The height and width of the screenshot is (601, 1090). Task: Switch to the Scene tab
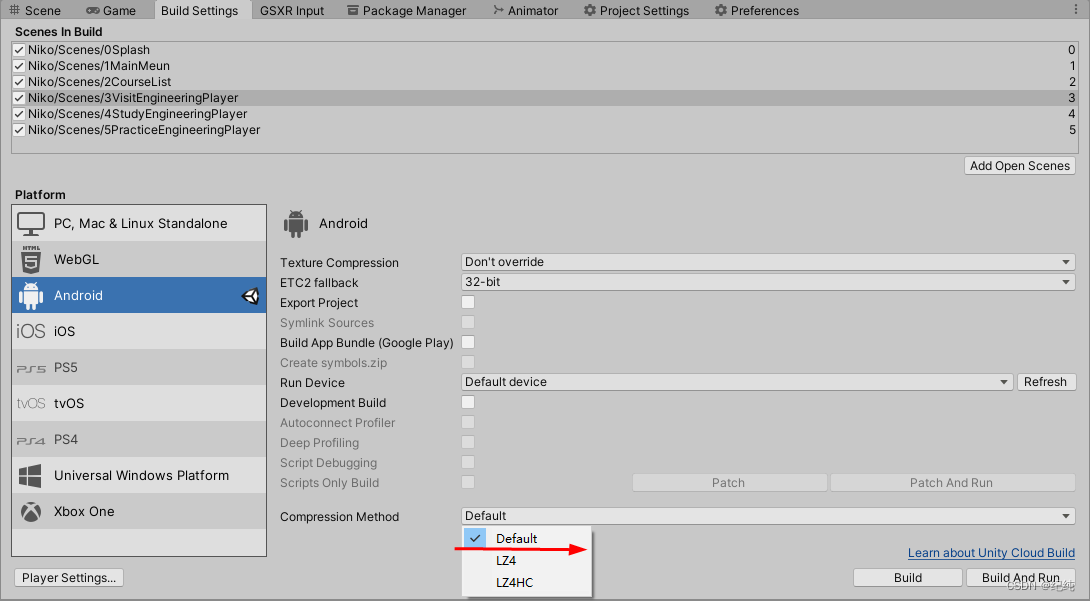point(35,10)
